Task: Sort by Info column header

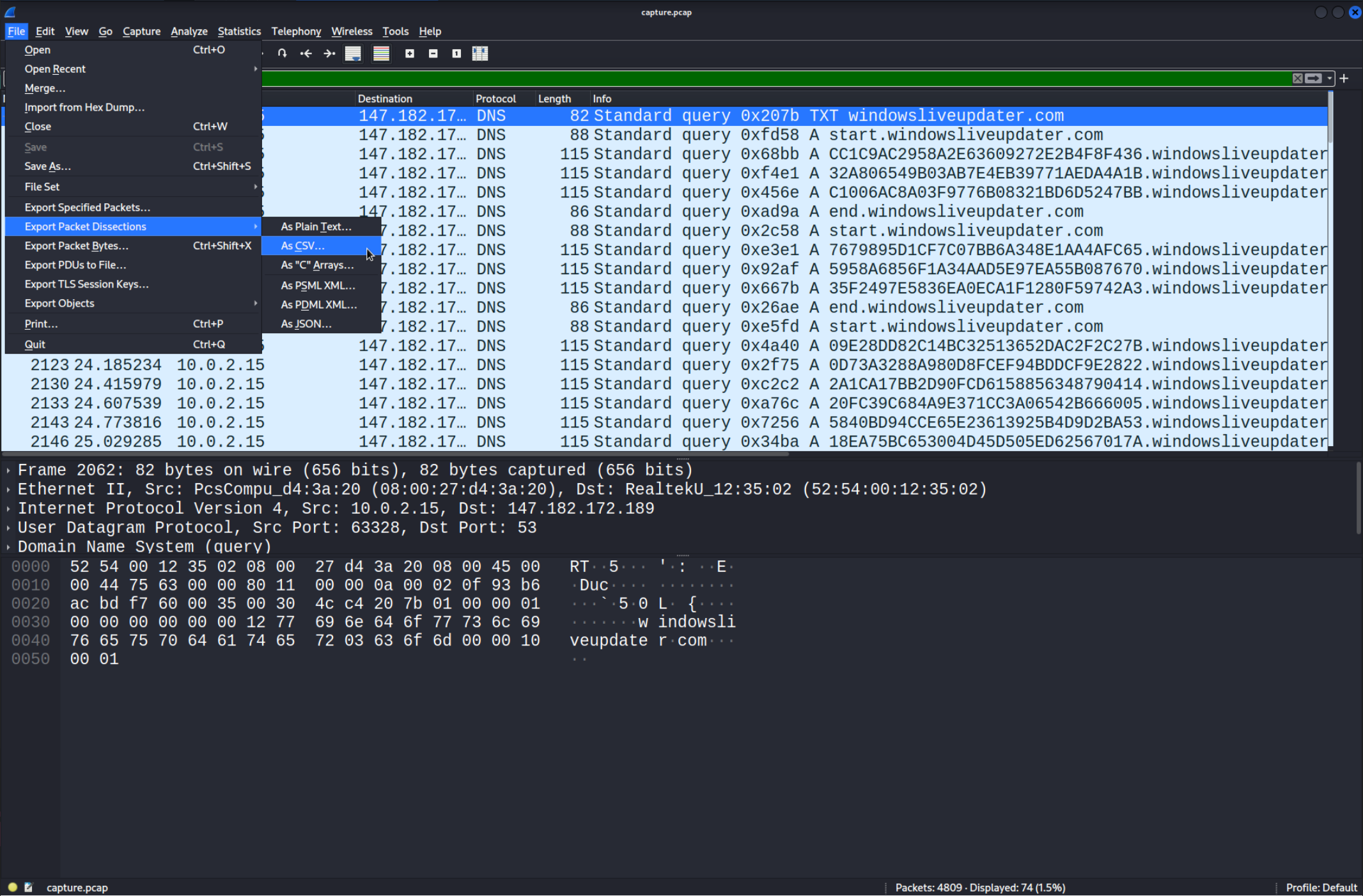Action: pos(958,98)
